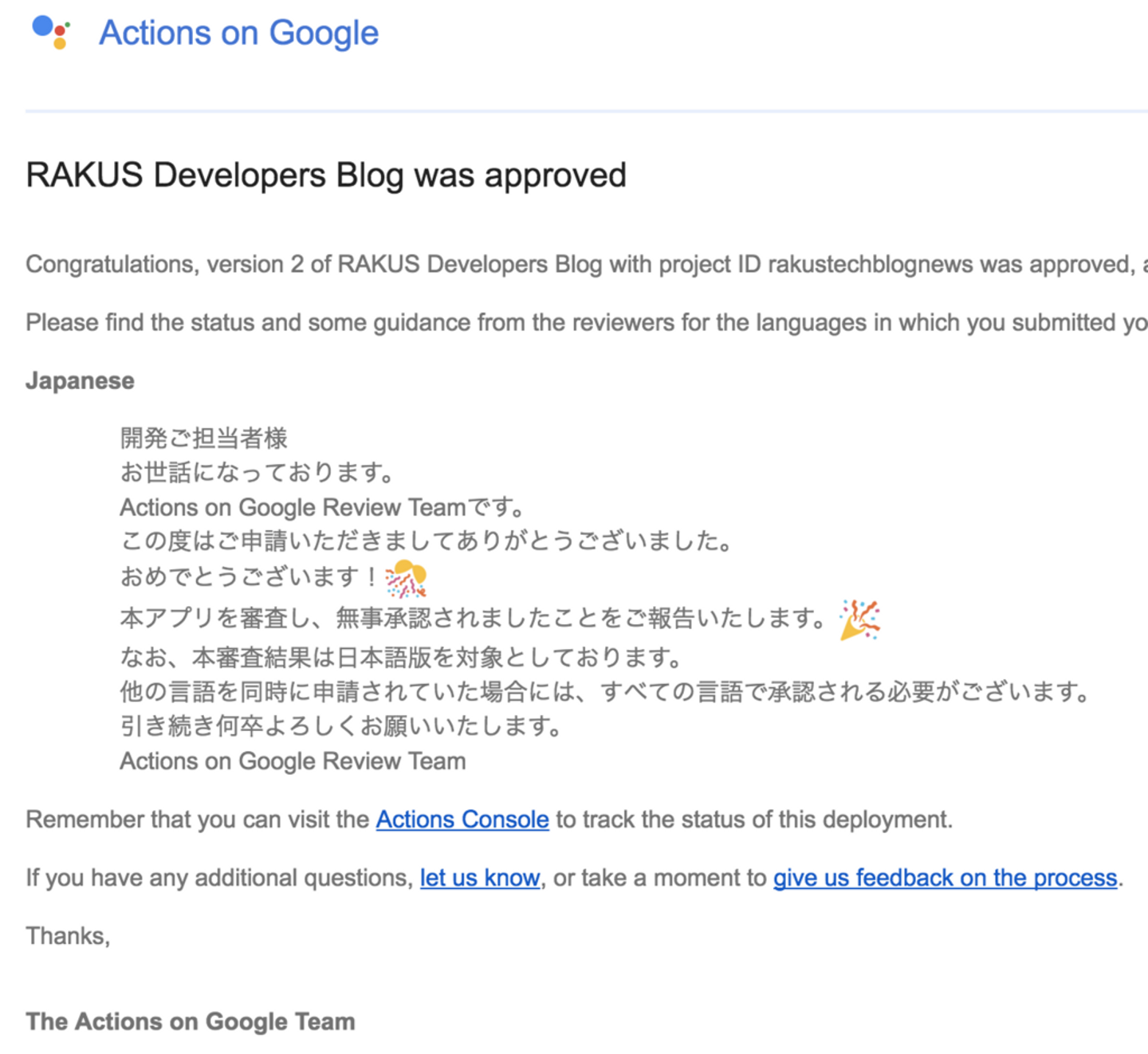This screenshot has height=1054, width=1148.
Task: Click the 'Actions on Google' header title
Action: [238, 33]
